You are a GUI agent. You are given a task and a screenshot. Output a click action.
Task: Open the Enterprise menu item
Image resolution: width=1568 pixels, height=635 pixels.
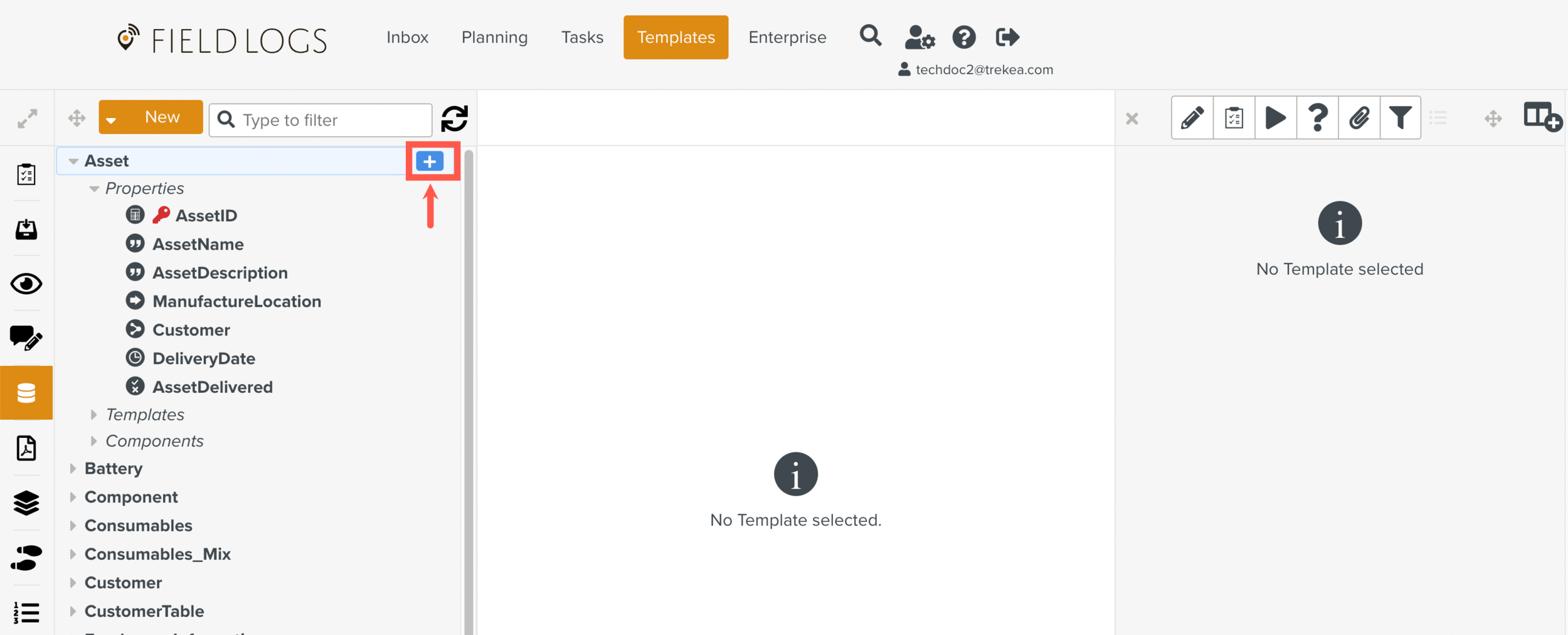pos(787,38)
